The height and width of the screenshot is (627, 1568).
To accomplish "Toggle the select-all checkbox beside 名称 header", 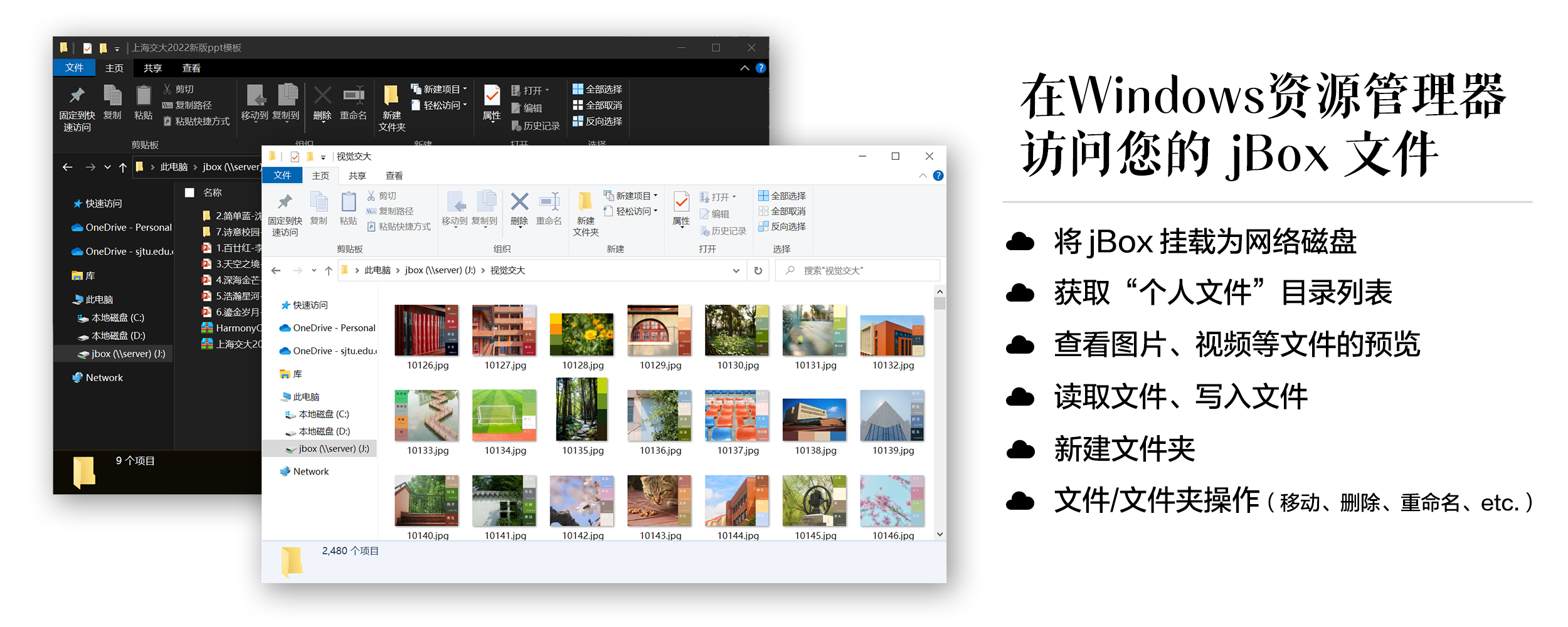I will click(189, 192).
